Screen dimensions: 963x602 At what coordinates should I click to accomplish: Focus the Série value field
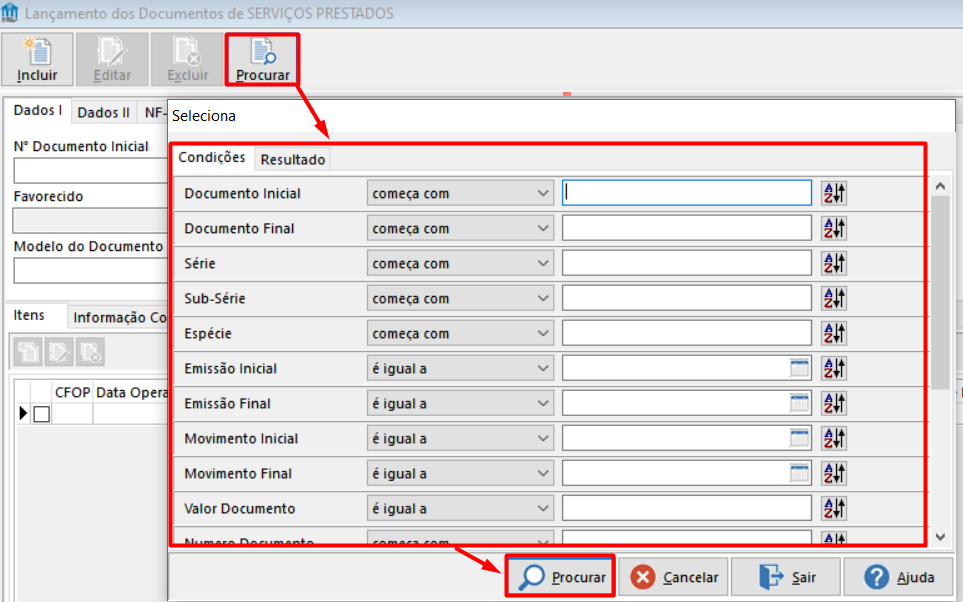point(687,264)
